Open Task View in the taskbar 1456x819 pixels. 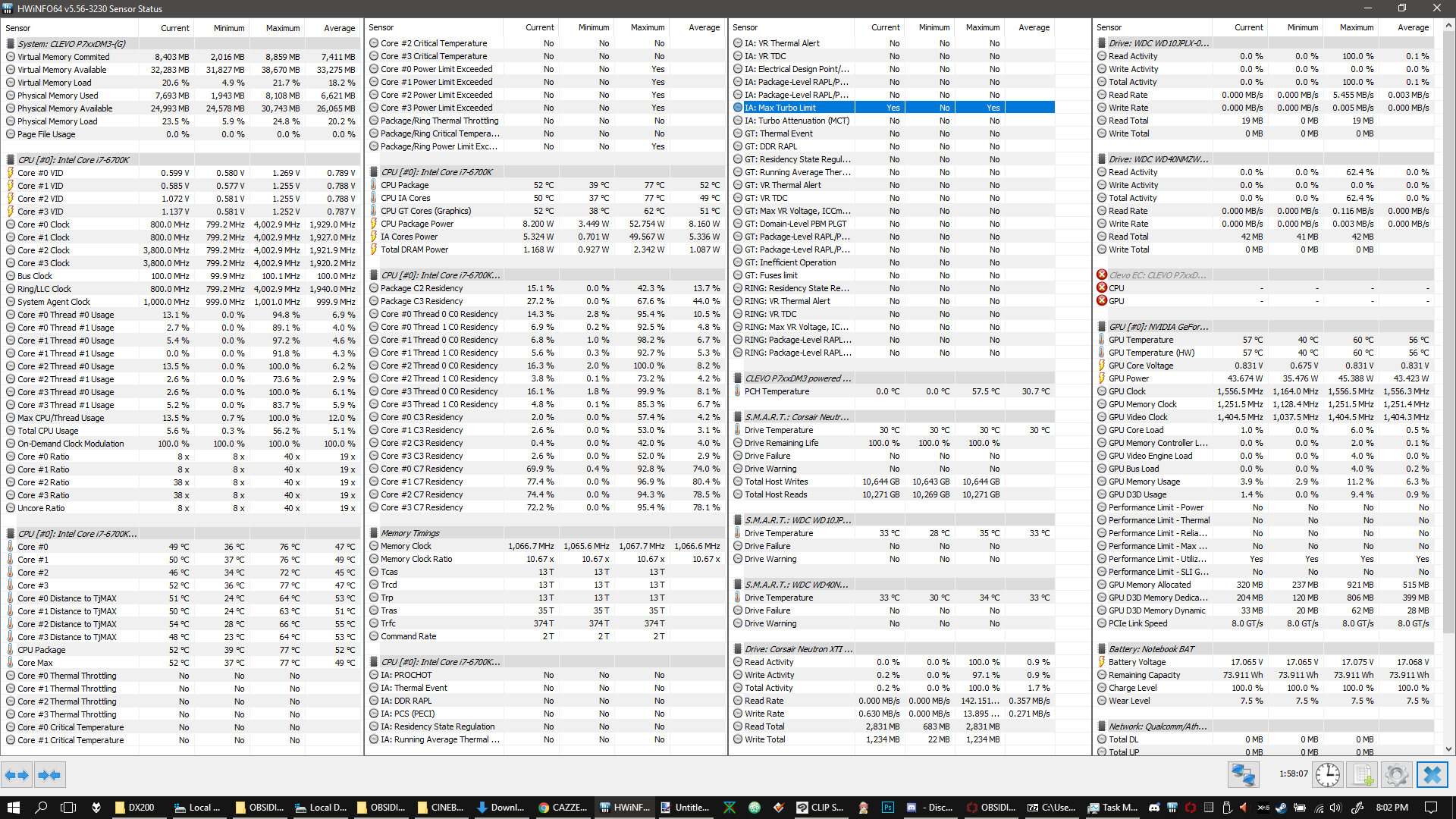pos(68,808)
